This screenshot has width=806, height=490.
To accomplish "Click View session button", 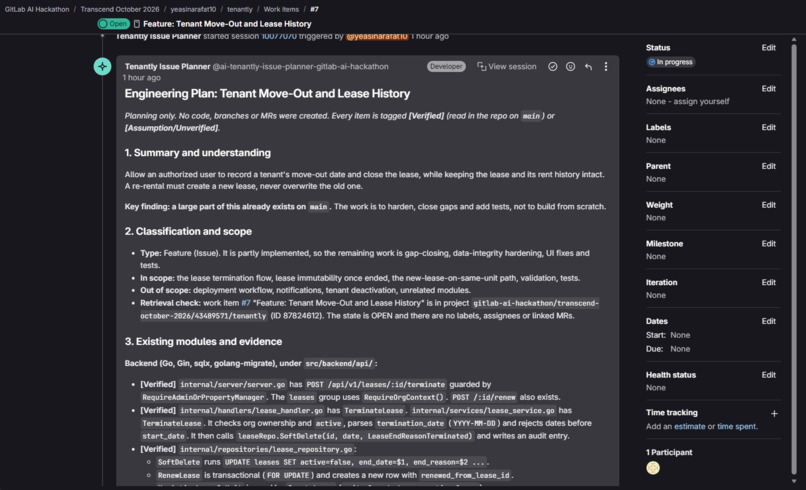I will (x=506, y=66).
